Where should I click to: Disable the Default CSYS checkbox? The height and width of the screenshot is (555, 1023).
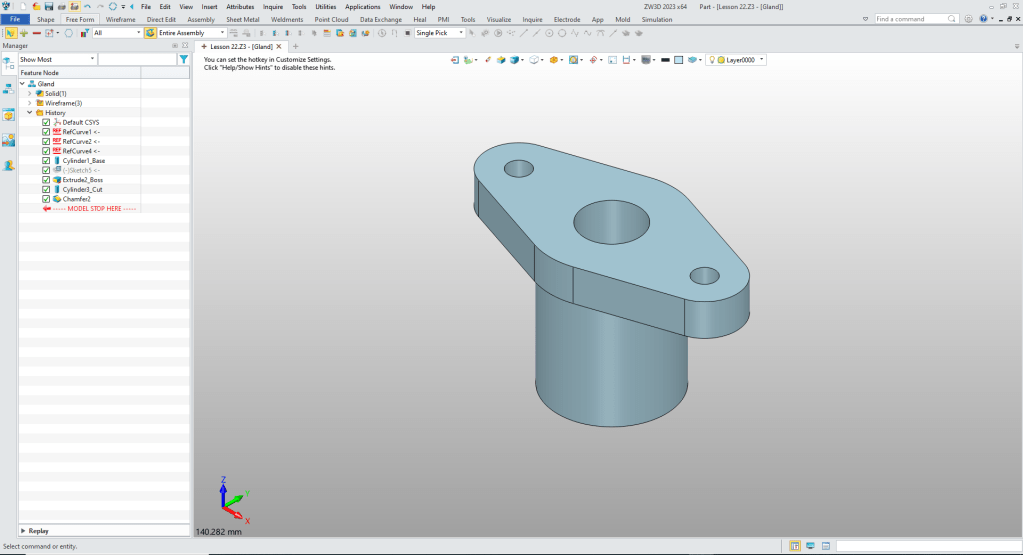(46, 123)
